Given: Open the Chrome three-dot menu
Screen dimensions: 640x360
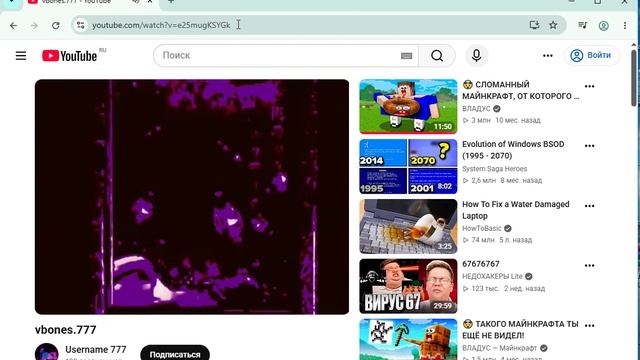Looking at the screenshot, I should coord(625,25).
